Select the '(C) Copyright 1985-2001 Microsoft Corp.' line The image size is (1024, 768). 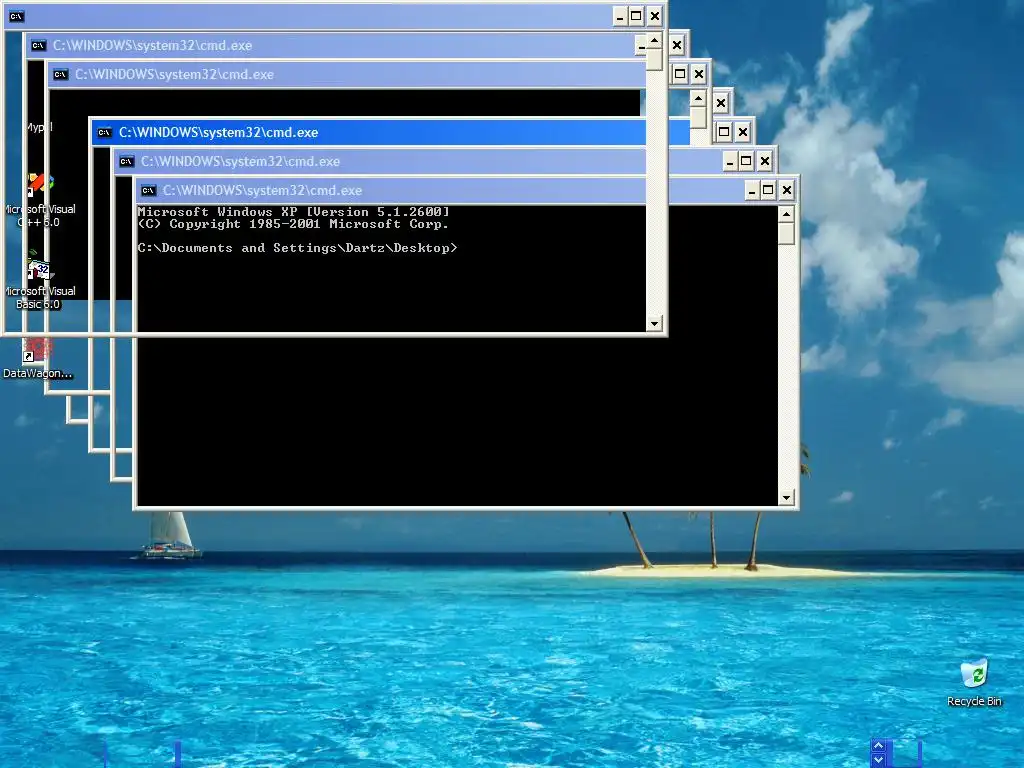pyautogui.click(x=294, y=224)
